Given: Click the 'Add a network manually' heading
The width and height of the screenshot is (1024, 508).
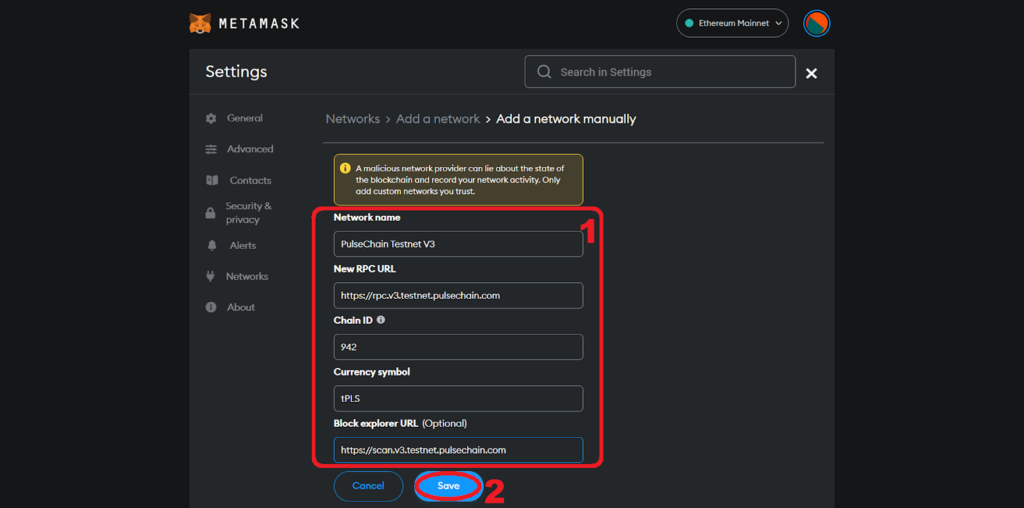Looking at the screenshot, I should (x=566, y=119).
